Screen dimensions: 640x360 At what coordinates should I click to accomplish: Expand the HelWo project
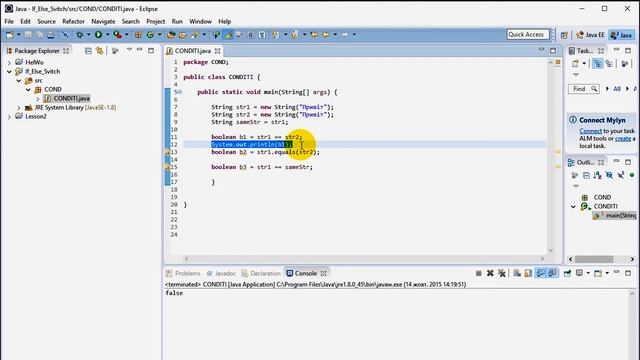tap(9, 62)
